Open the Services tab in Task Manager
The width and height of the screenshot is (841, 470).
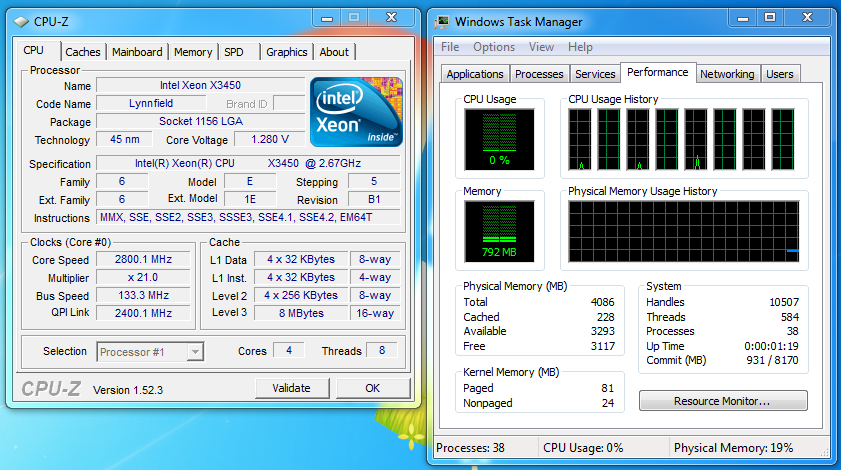tap(595, 74)
